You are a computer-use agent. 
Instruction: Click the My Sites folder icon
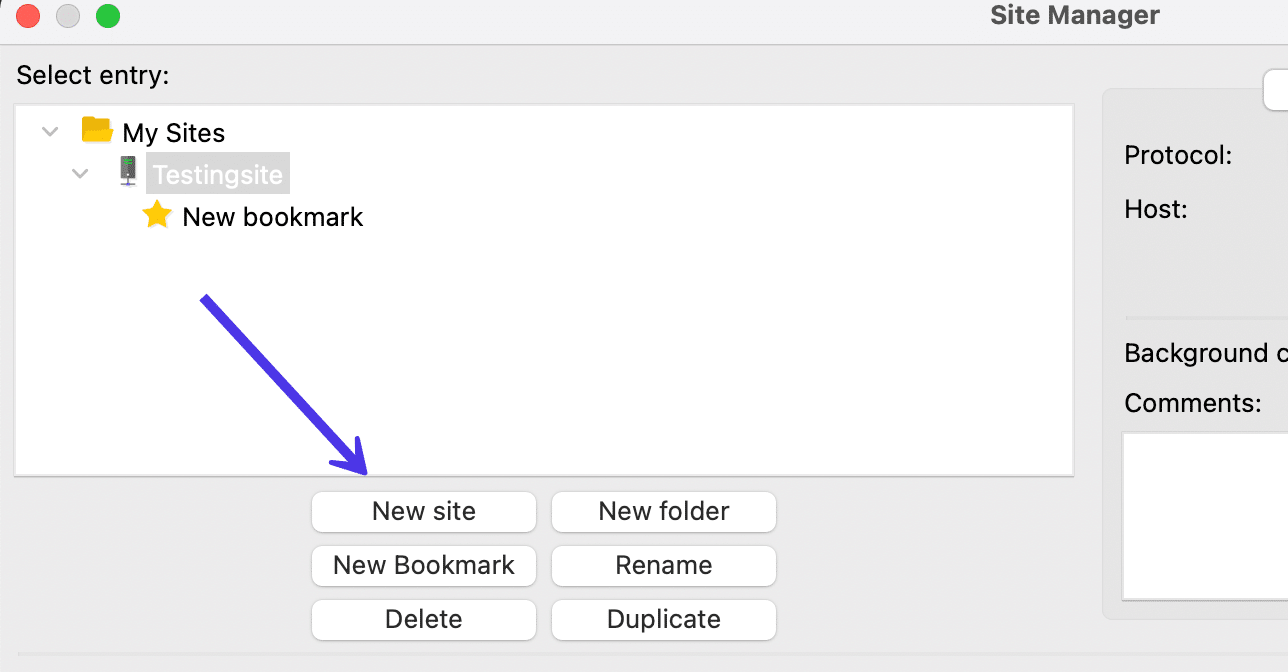pyautogui.click(x=96, y=131)
